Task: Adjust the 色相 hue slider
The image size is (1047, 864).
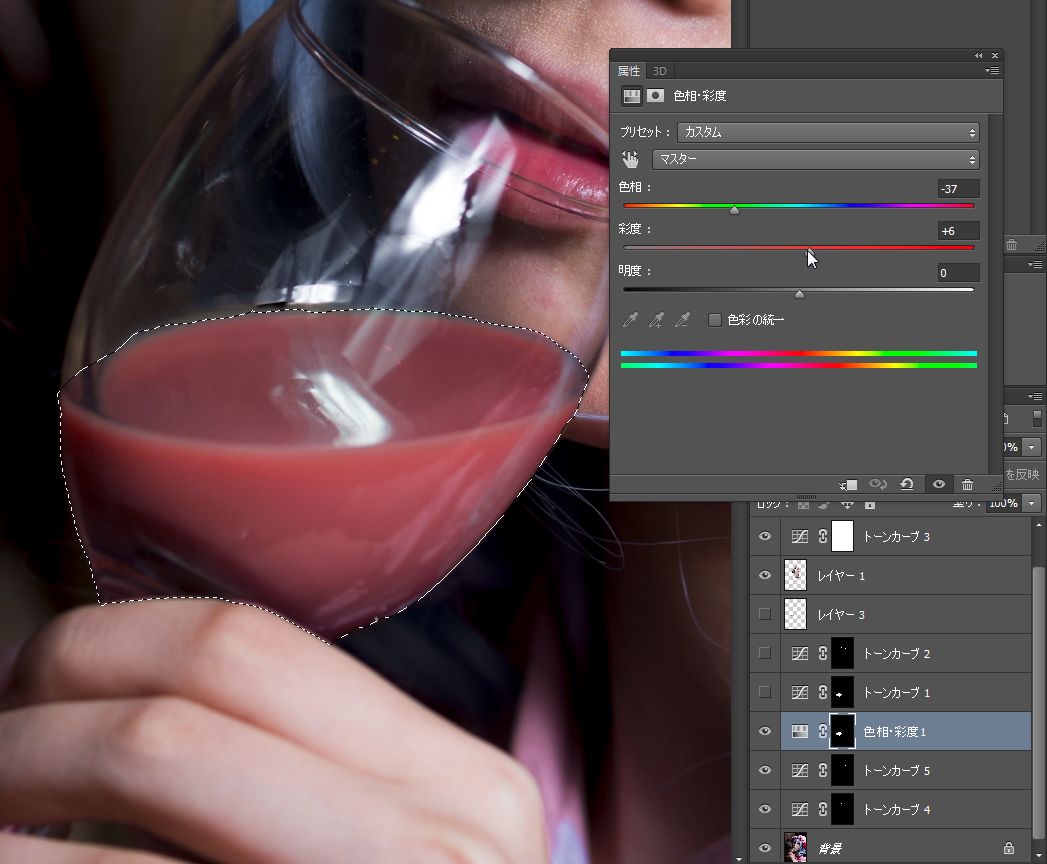Action: click(735, 210)
